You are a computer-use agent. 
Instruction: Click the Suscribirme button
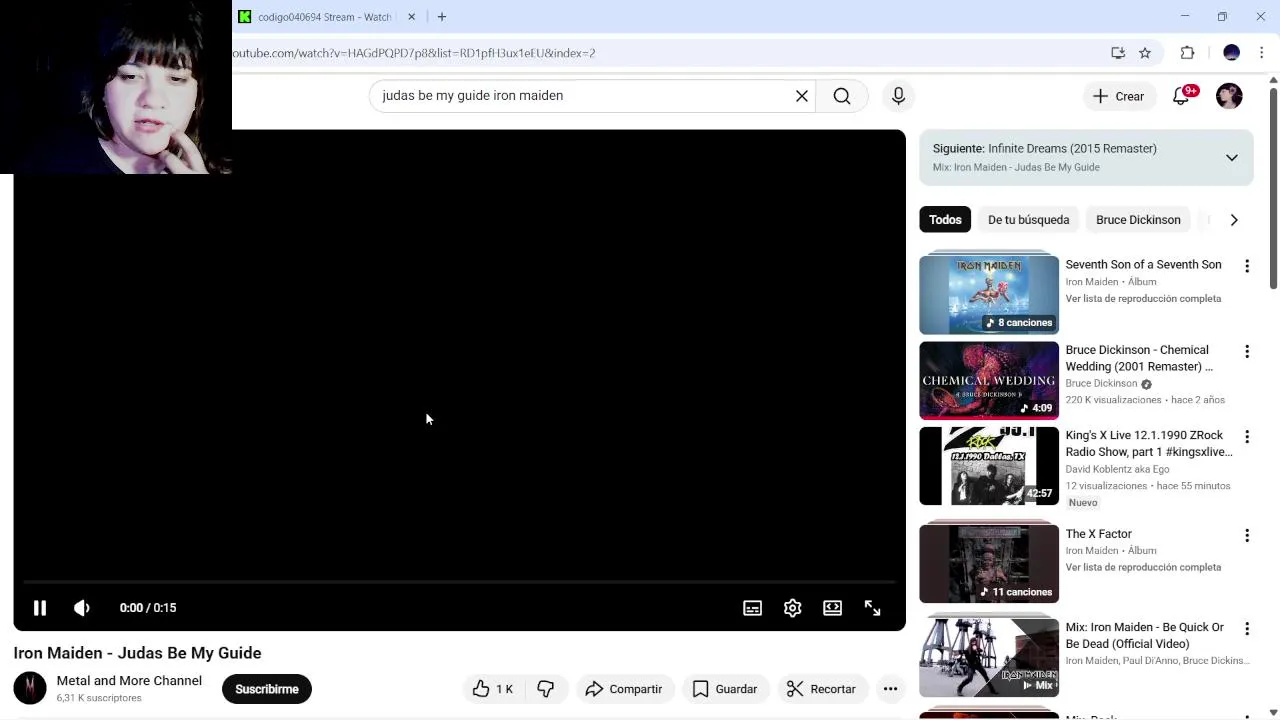[x=267, y=689]
